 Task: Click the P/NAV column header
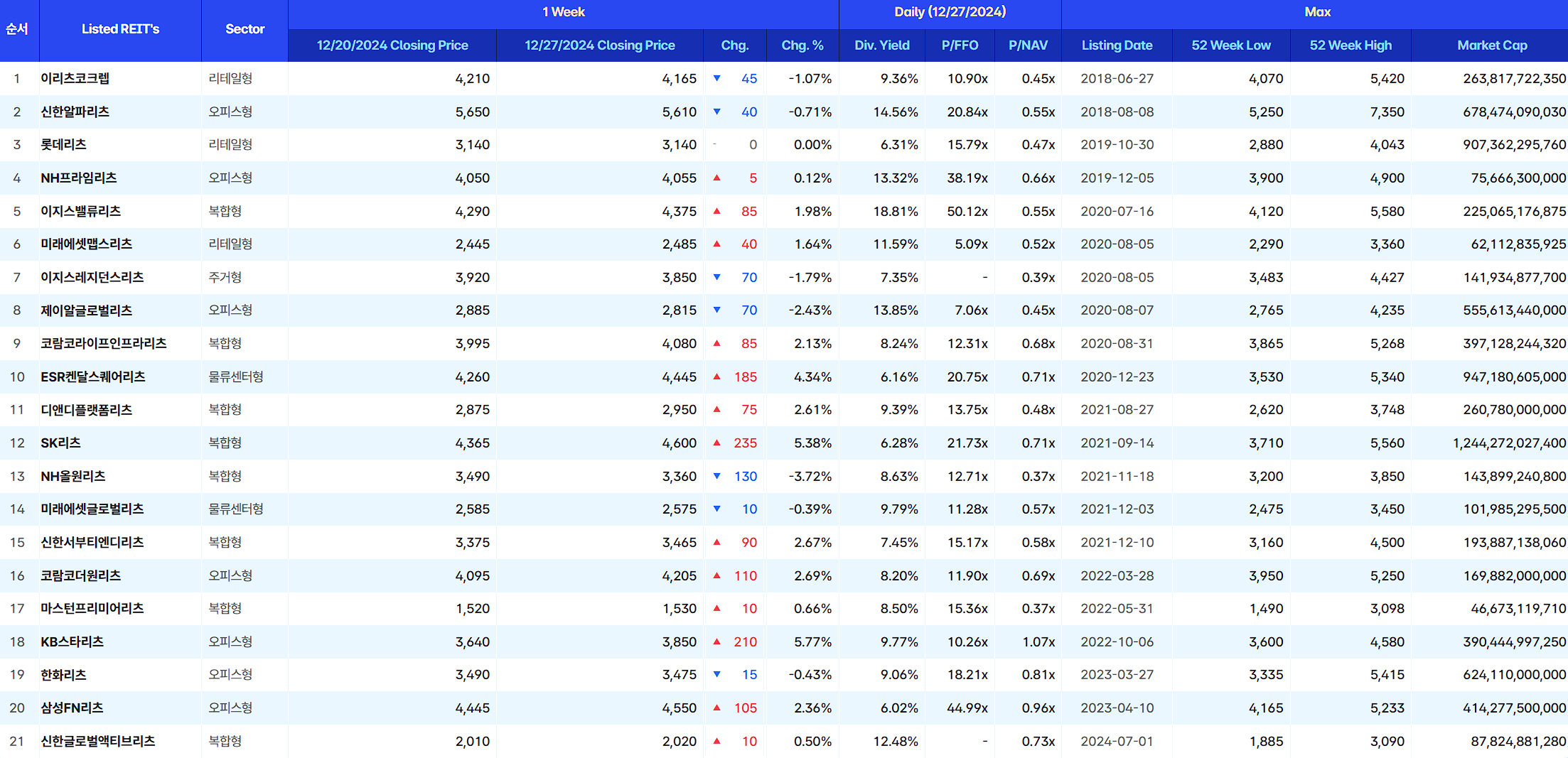pos(1028,45)
